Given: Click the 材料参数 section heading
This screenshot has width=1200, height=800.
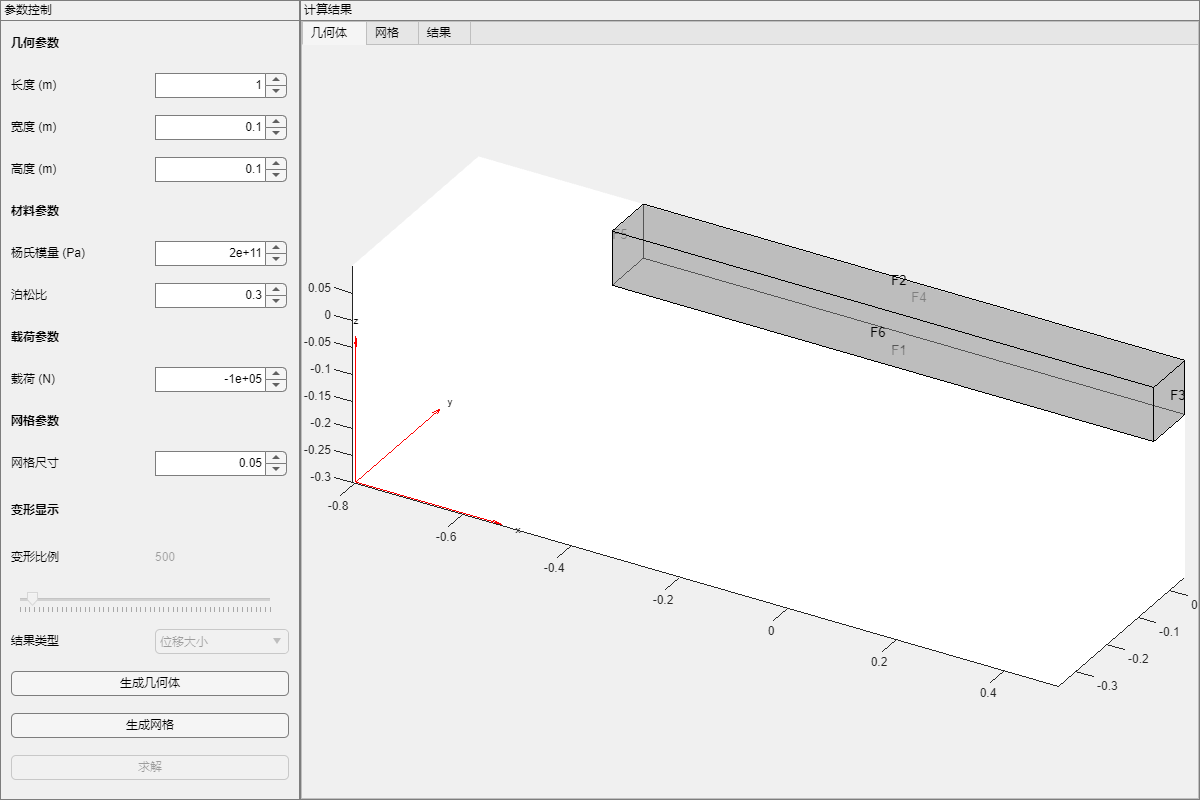Looking at the screenshot, I should tap(35, 211).
